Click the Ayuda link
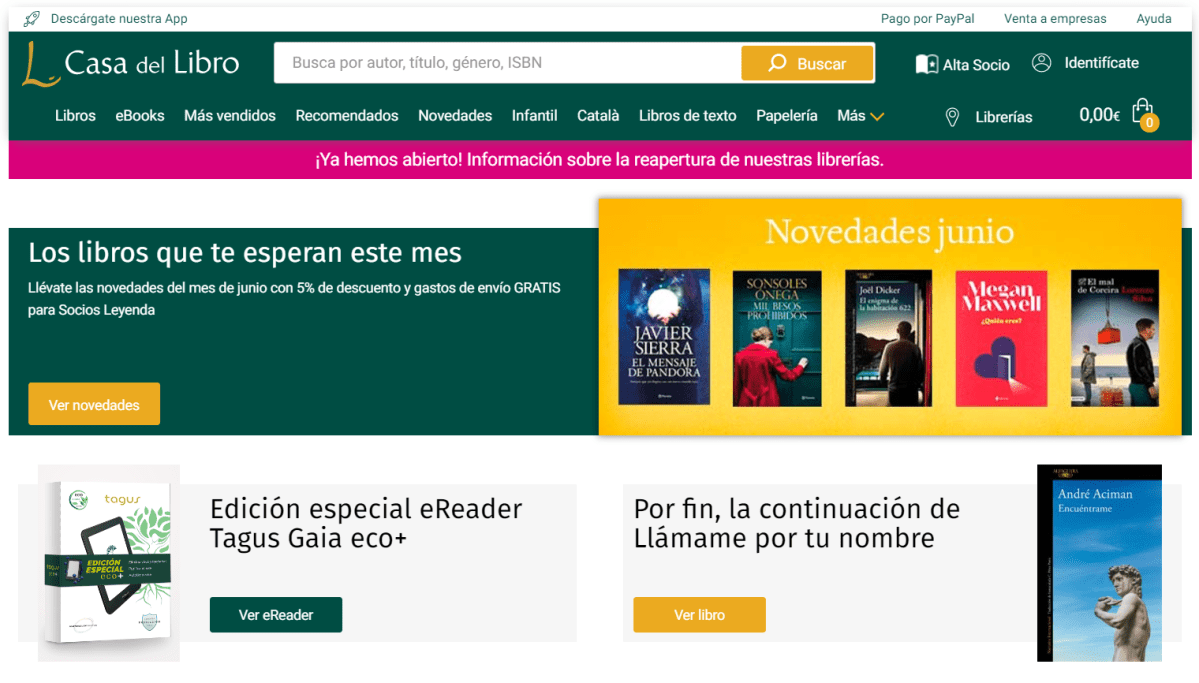Screen dimensions: 1199x683 (x=1153, y=18)
